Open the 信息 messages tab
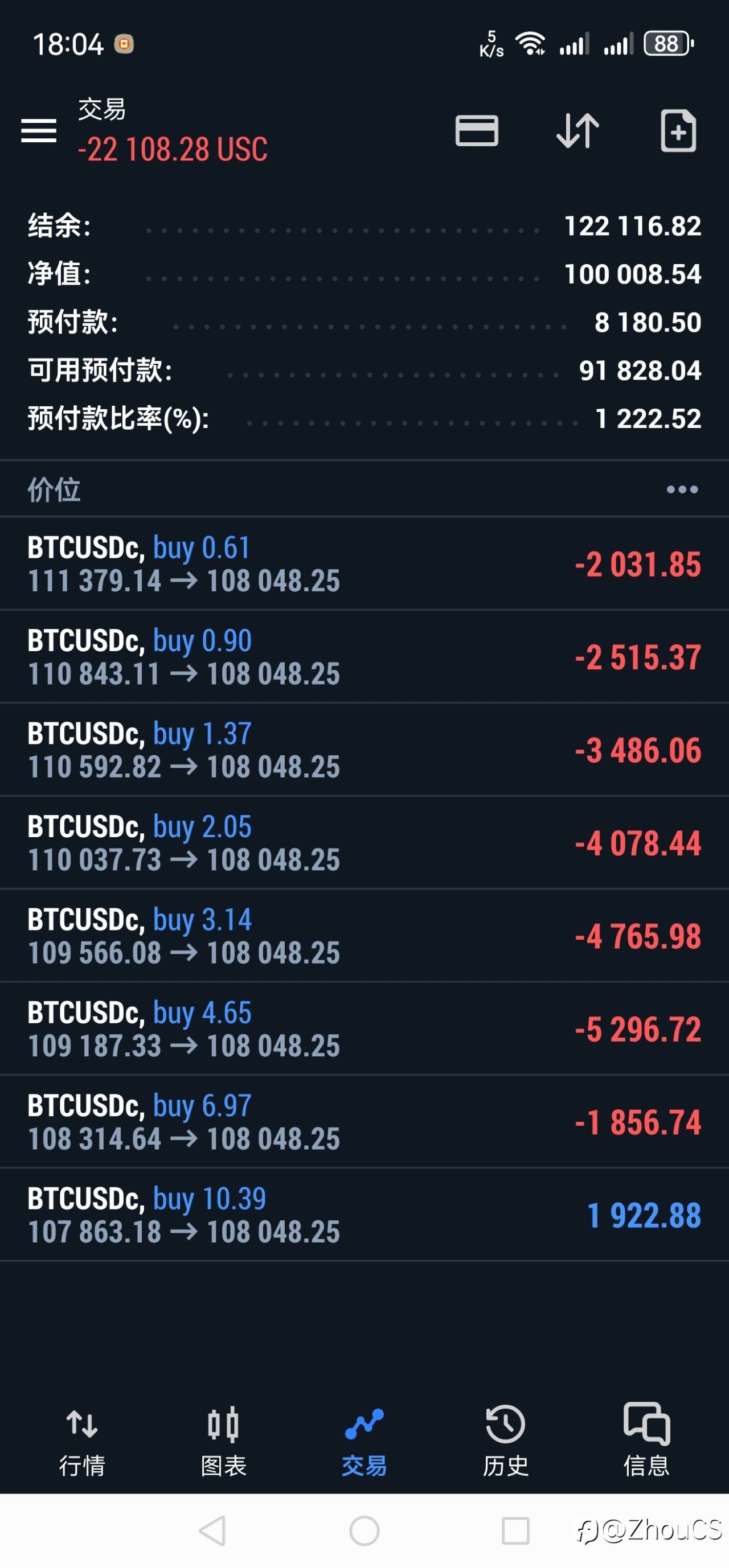 (646, 1440)
